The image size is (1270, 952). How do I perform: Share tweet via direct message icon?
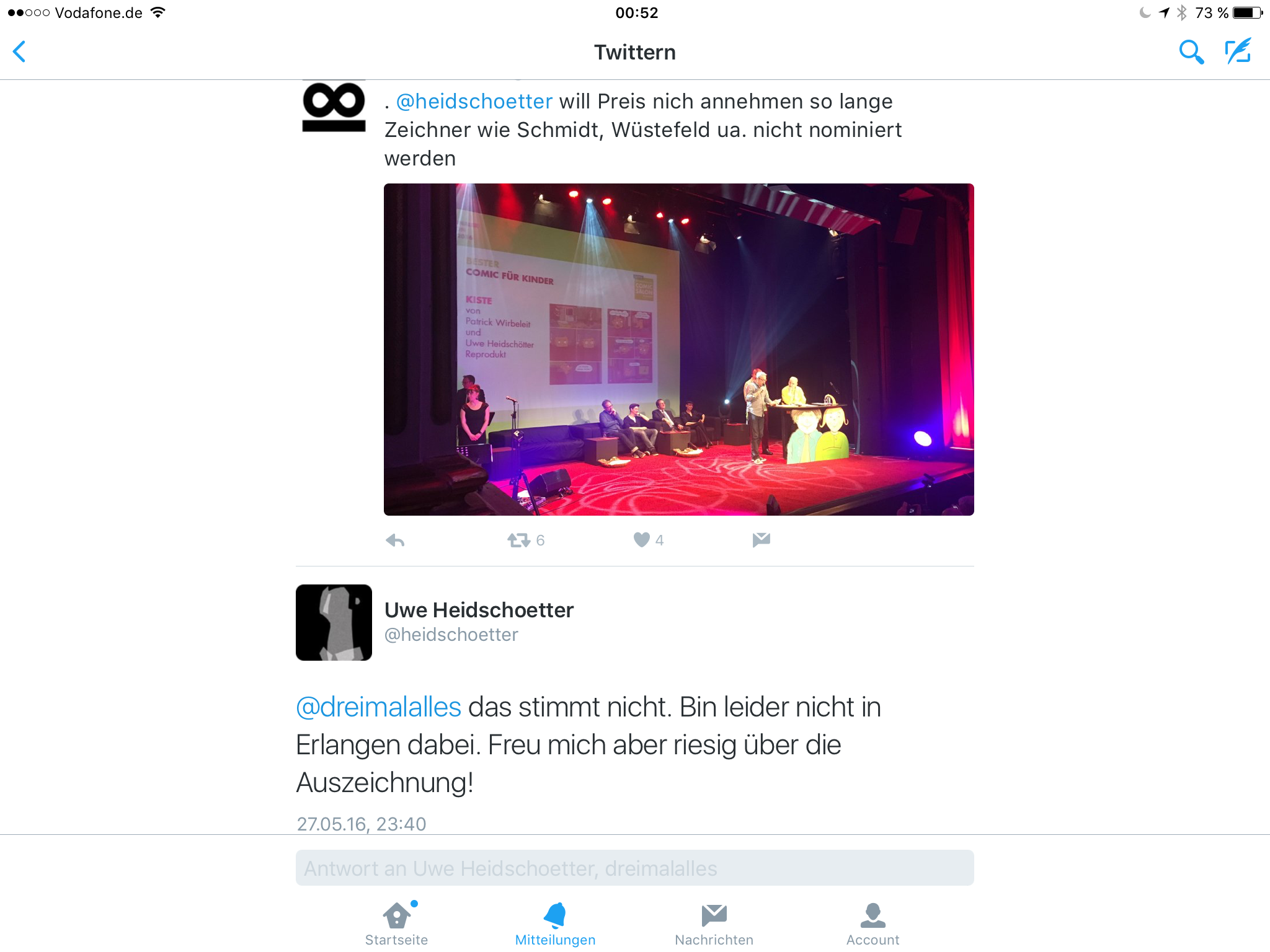point(761,540)
